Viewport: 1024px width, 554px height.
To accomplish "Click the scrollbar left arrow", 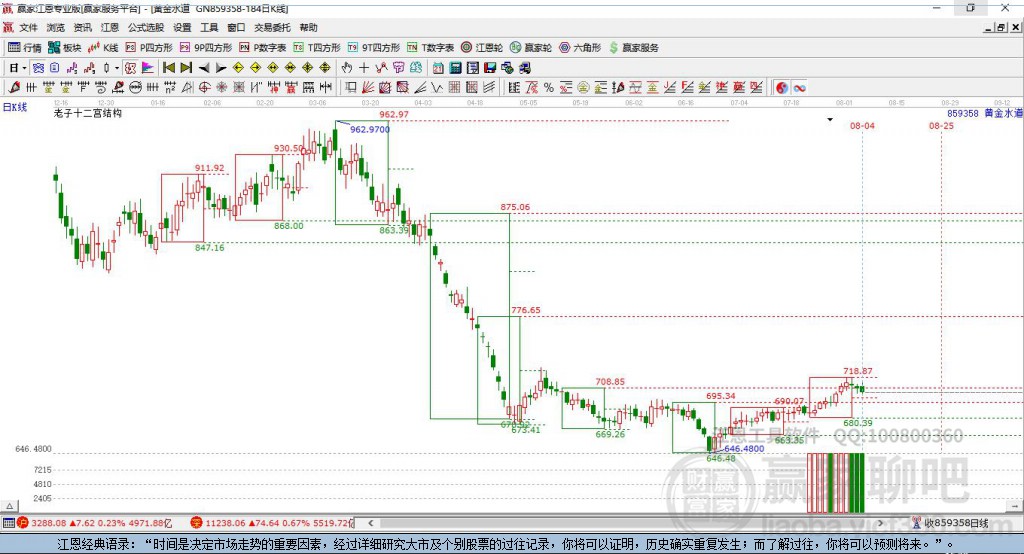I will pyautogui.click(x=371, y=523).
